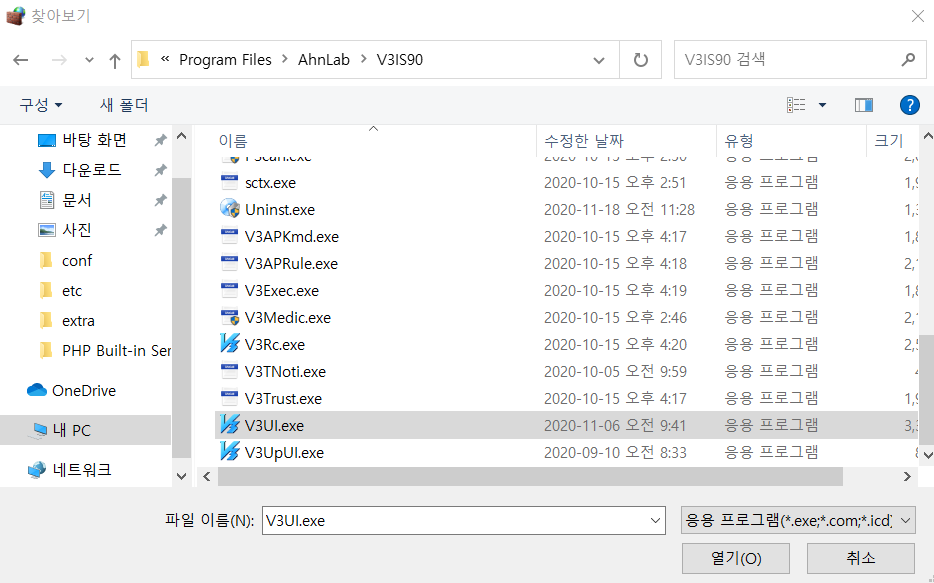Sort by 크기 column header
Image resolution: width=934 pixels, height=583 pixels.
pos(889,141)
